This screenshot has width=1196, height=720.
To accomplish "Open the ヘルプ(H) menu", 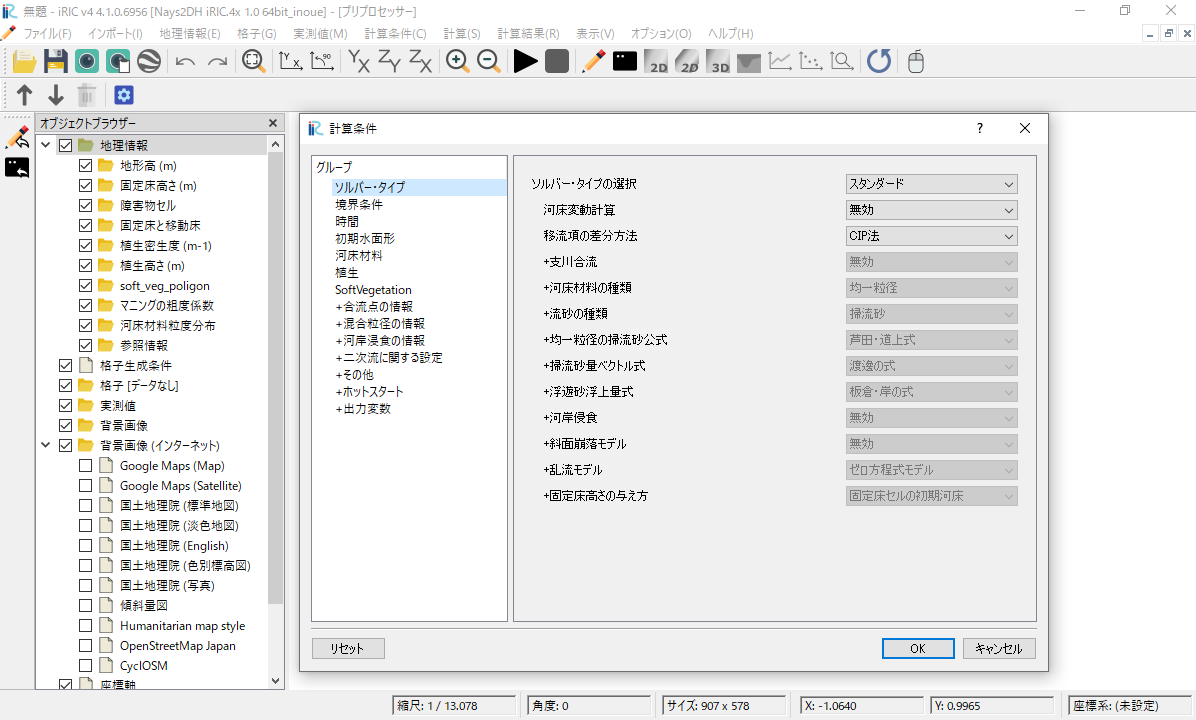I will coord(731,34).
